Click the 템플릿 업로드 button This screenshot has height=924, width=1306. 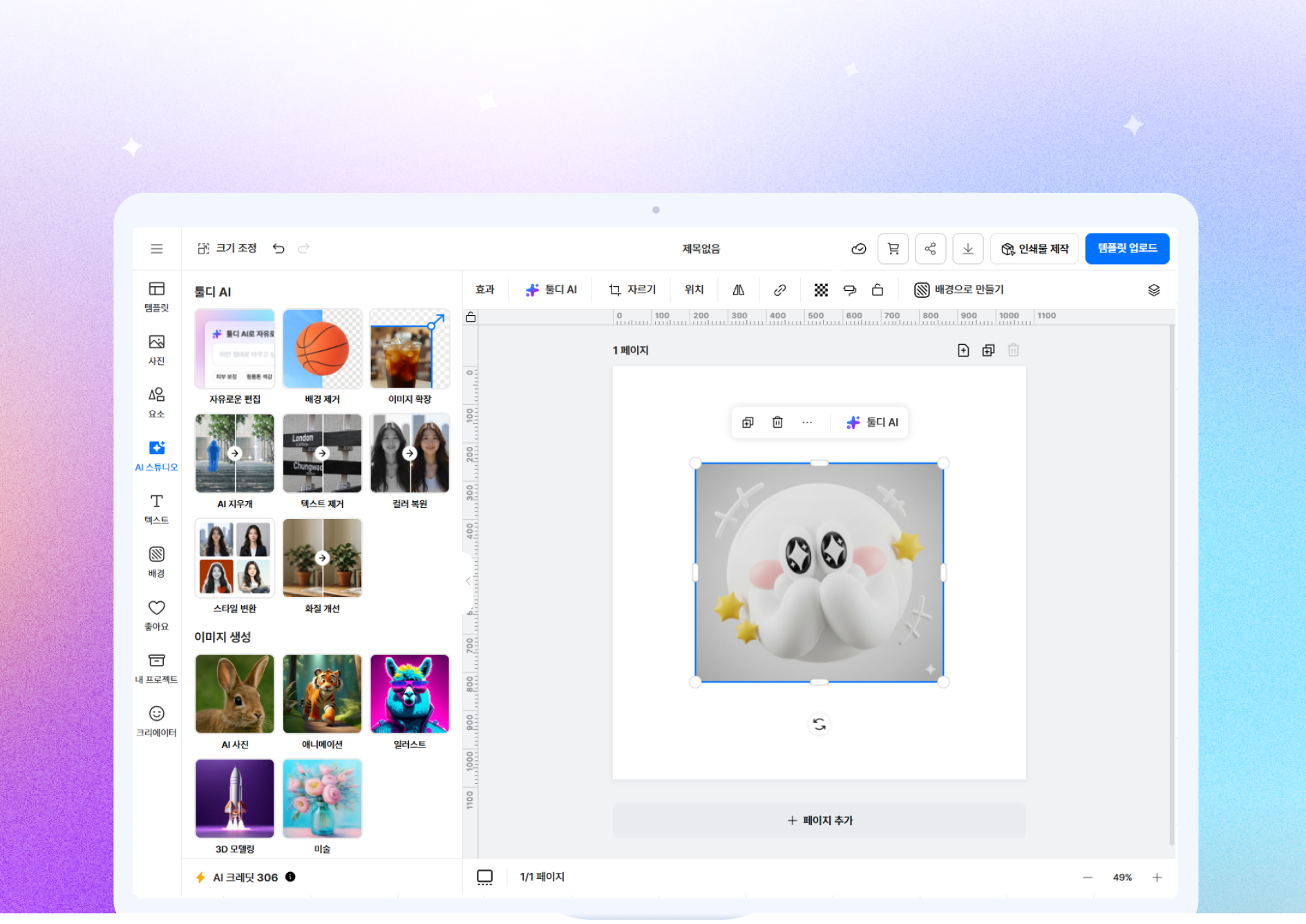[x=1126, y=249]
